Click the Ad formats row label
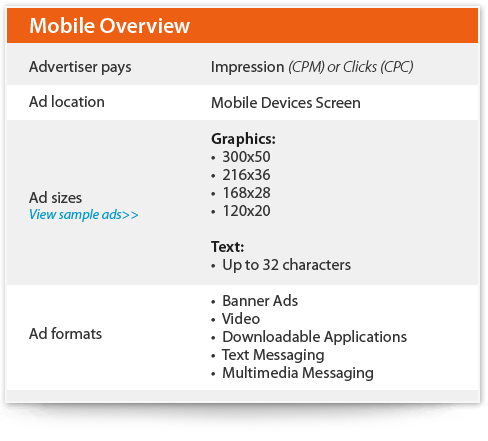The width and height of the screenshot is (488, 441). tap(65, 334)
